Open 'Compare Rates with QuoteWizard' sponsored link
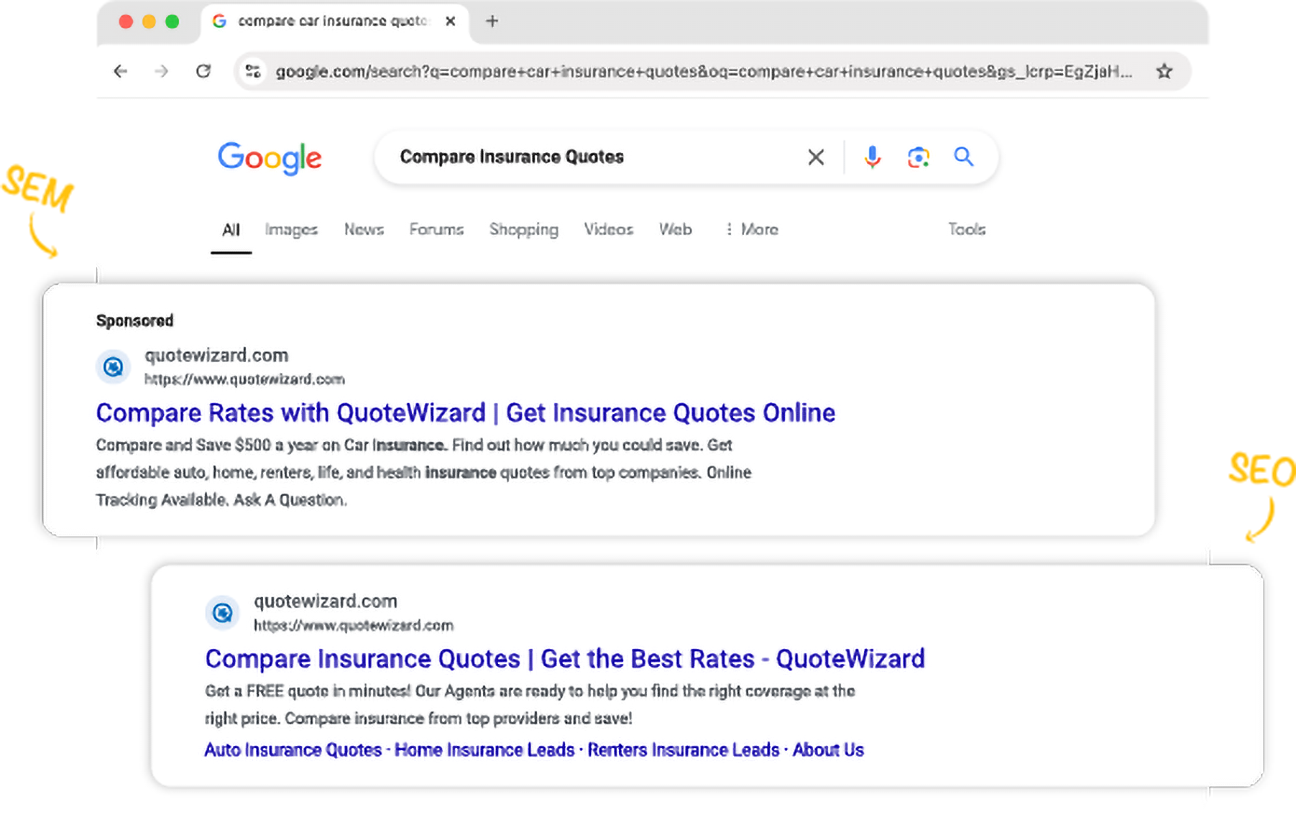This screenshot has width=1296, height=817. pyautogui.click(x=466, y=413)
